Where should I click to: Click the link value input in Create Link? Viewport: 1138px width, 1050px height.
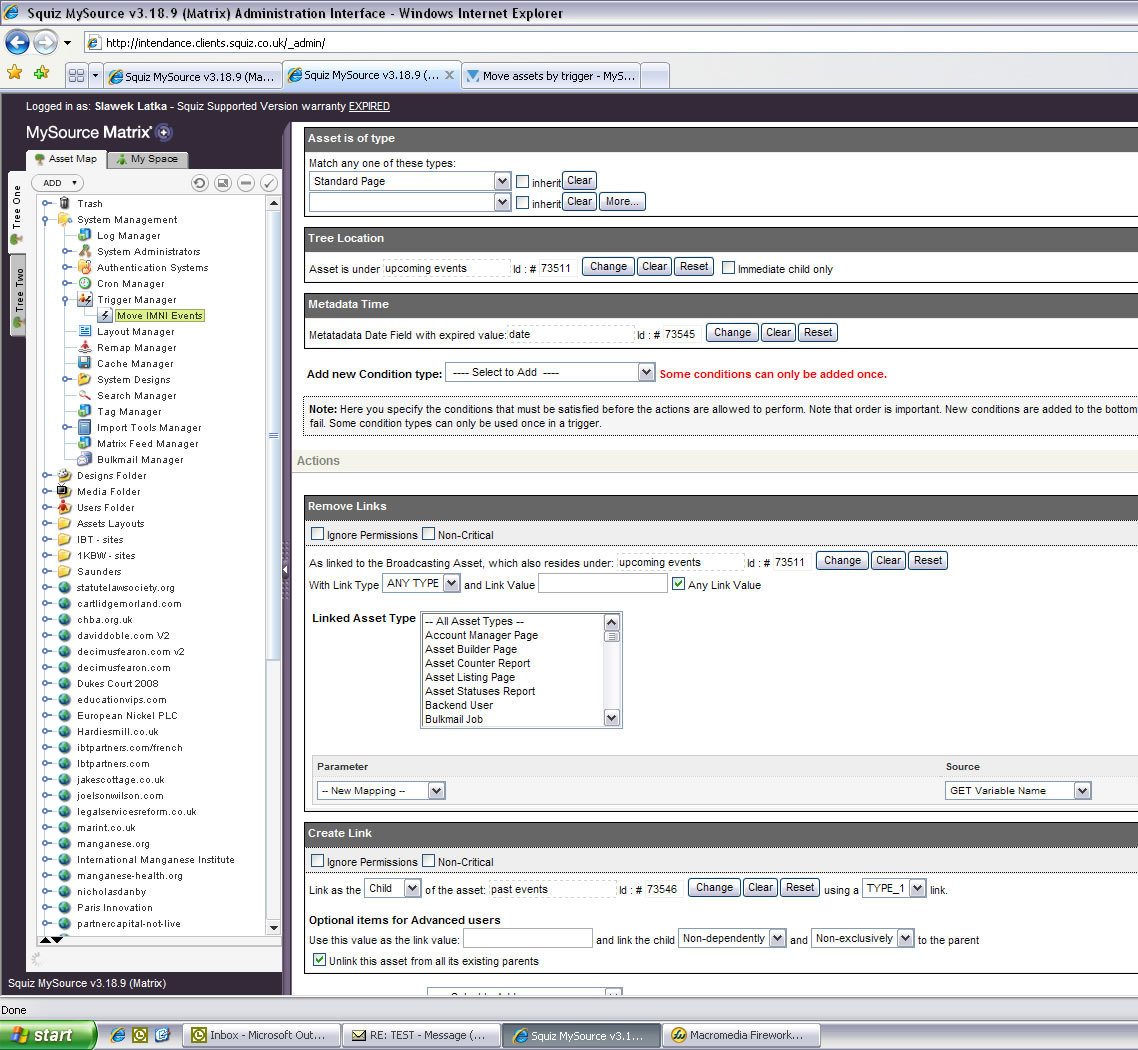click(x=528, y=938)
